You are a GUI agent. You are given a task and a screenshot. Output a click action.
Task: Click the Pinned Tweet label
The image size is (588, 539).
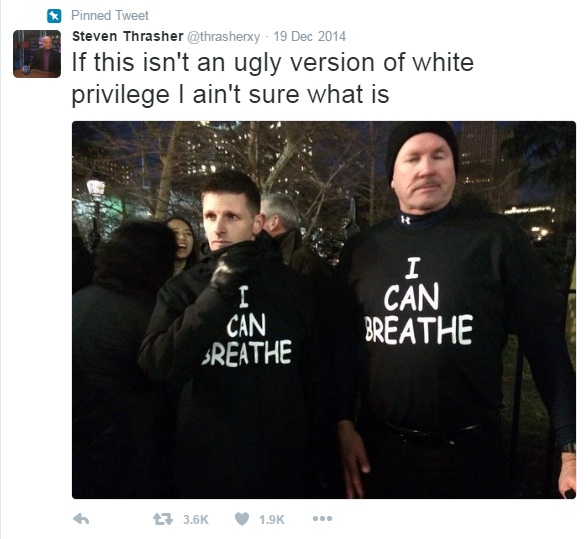(110, 15)
